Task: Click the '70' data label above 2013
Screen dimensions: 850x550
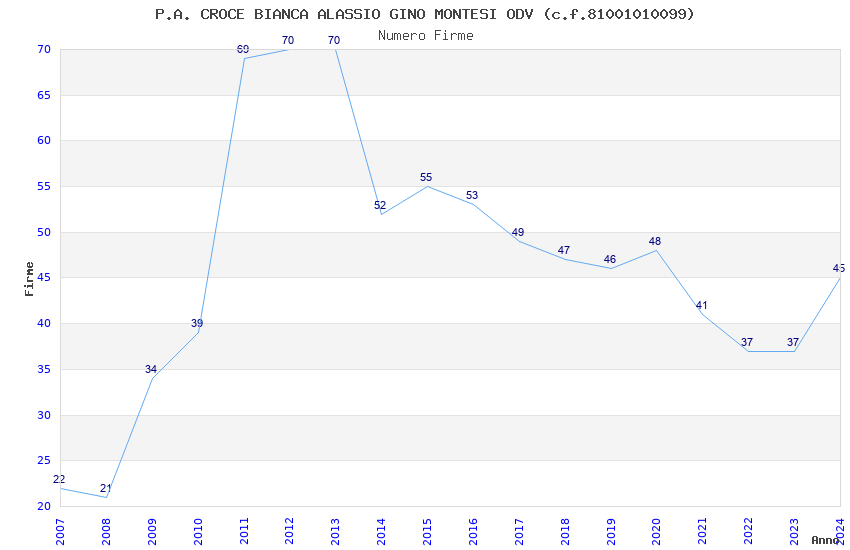Action: pos(334,40)
